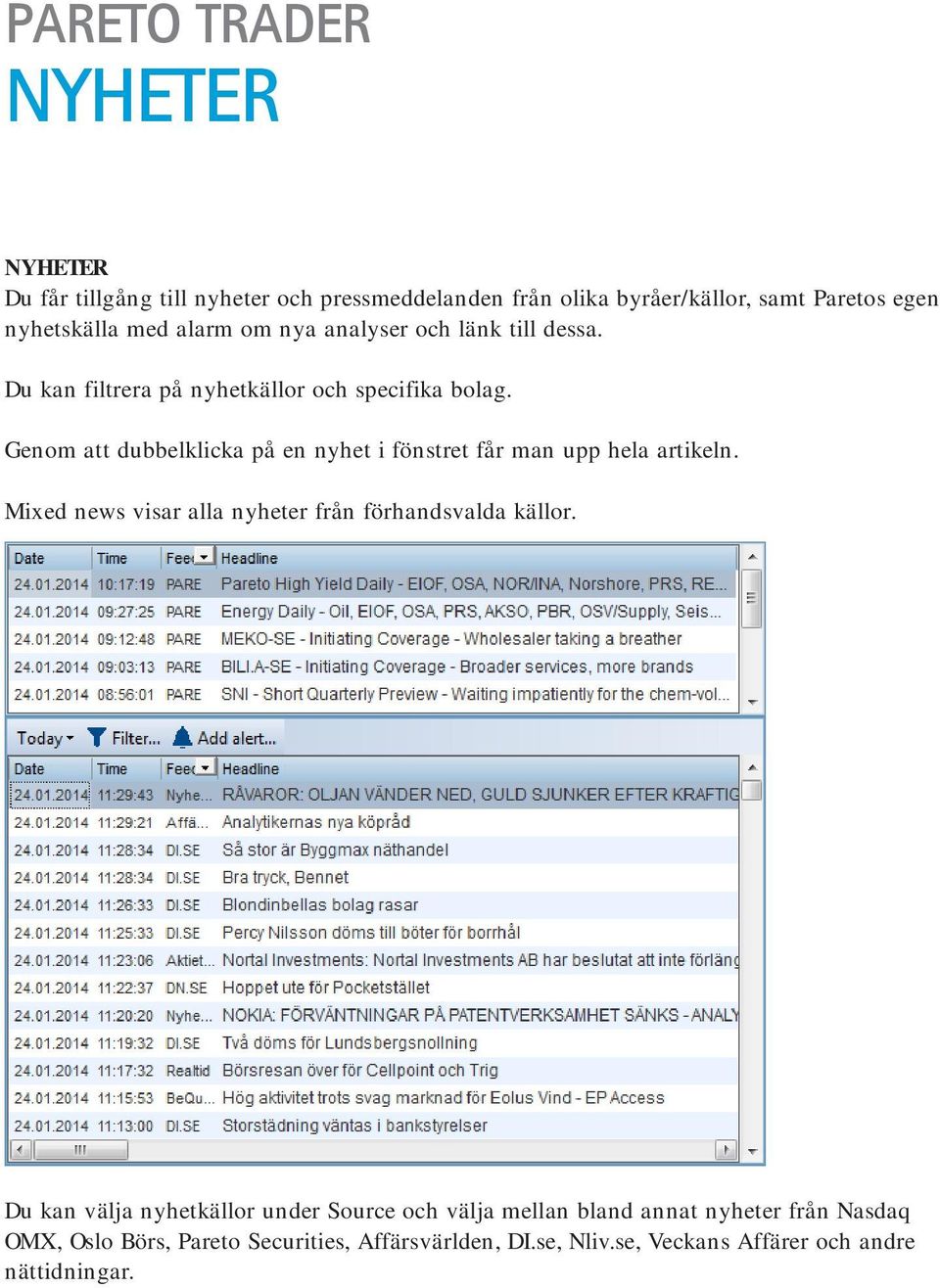Click feed cell 'Affä...'
This screenshot has height=1288, width=940.
click(187, 822)
